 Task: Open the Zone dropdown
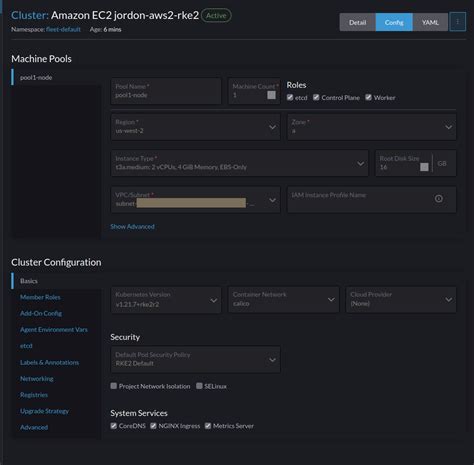point(372,127)
